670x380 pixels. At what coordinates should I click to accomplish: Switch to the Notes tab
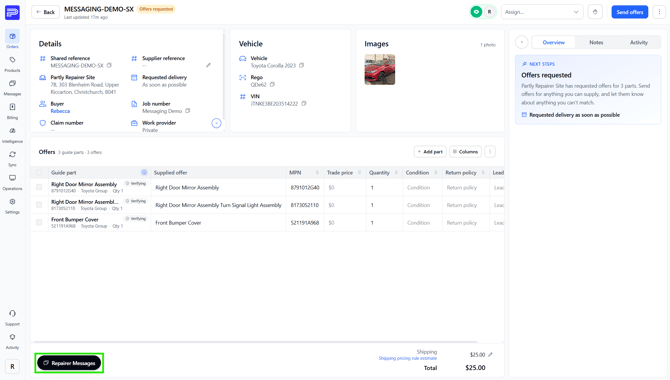596,42
